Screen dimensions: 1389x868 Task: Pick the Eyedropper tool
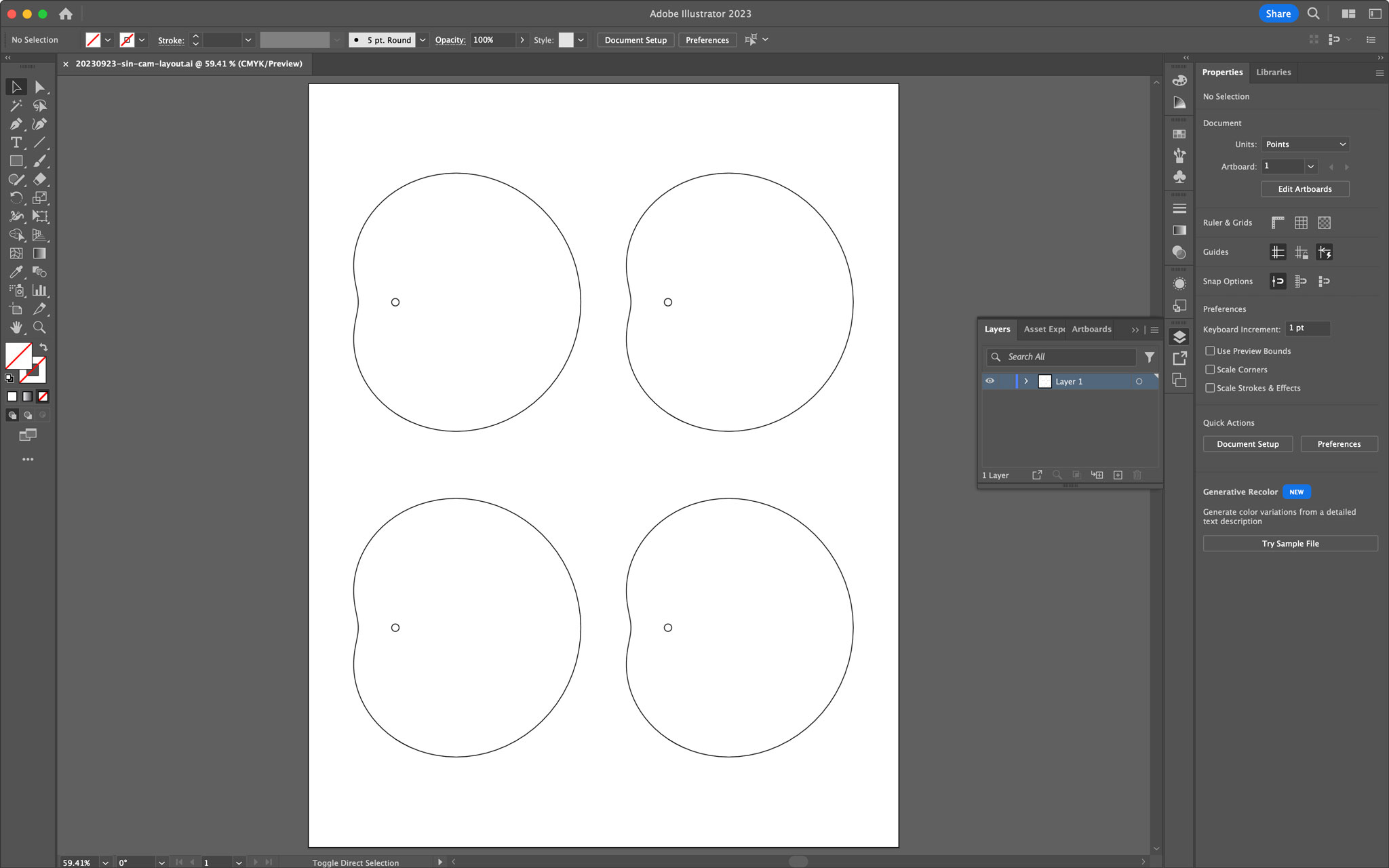tap(16, 272)
